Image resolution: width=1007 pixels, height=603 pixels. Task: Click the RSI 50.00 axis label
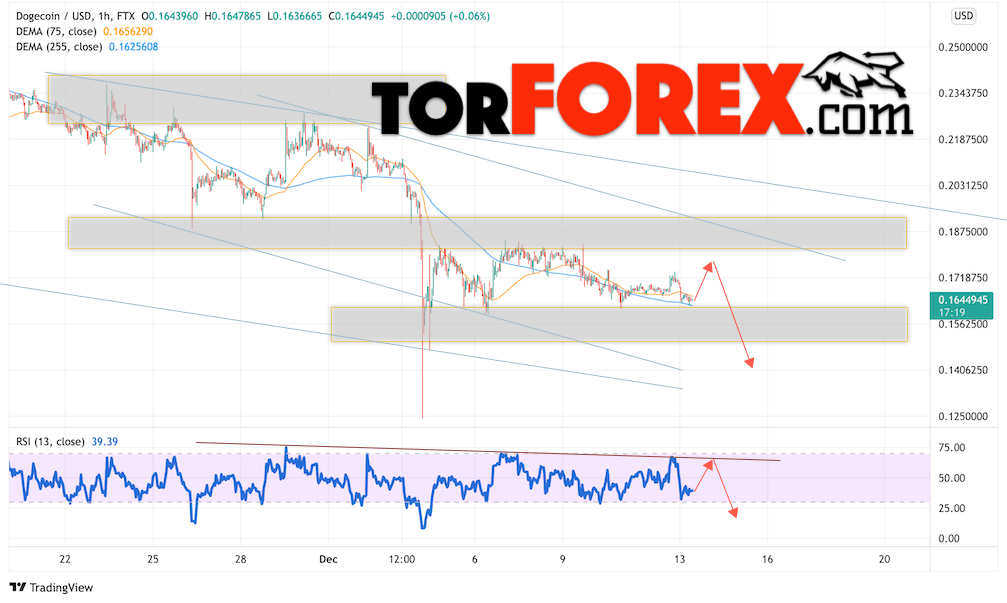(x=952, y=478)
